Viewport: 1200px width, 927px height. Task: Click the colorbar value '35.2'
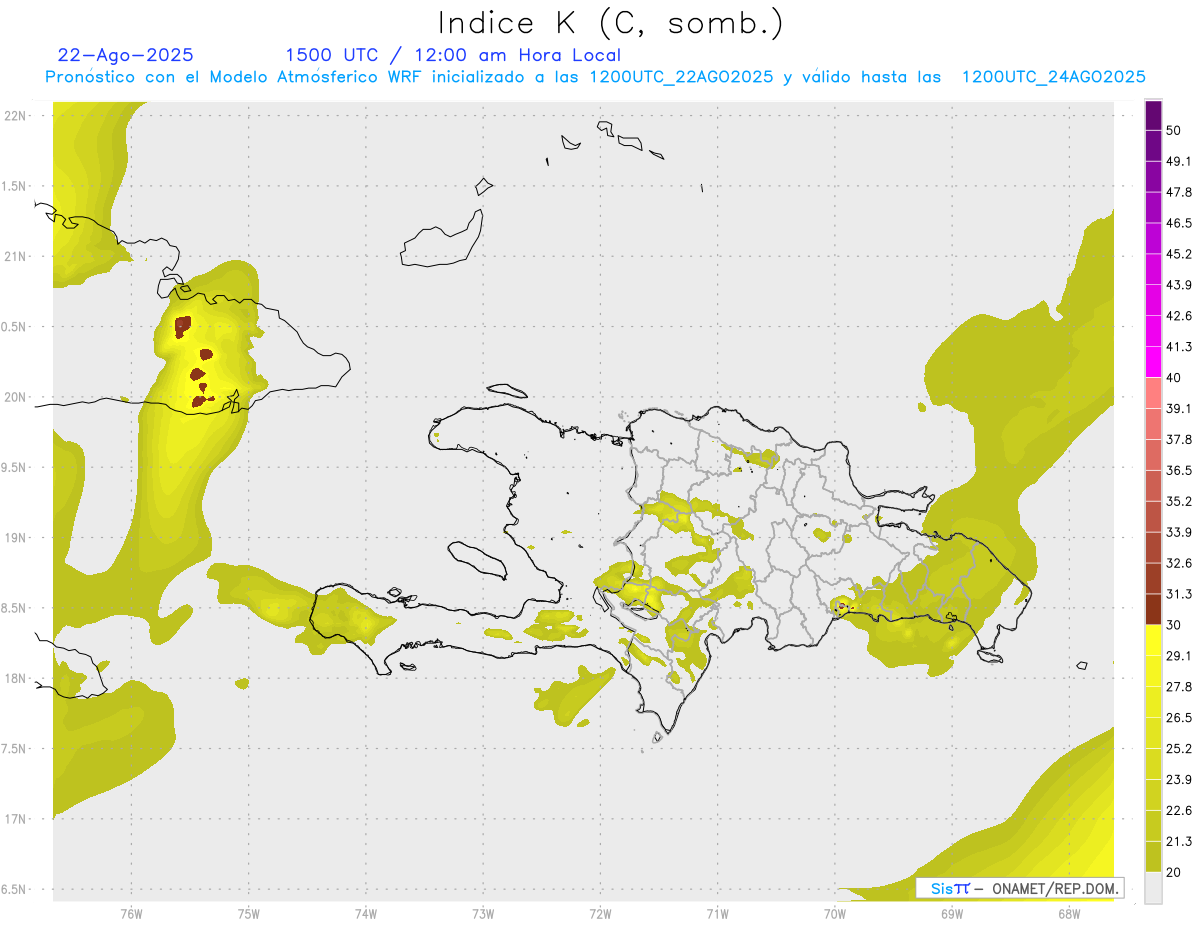click(x=1179, y=501)
